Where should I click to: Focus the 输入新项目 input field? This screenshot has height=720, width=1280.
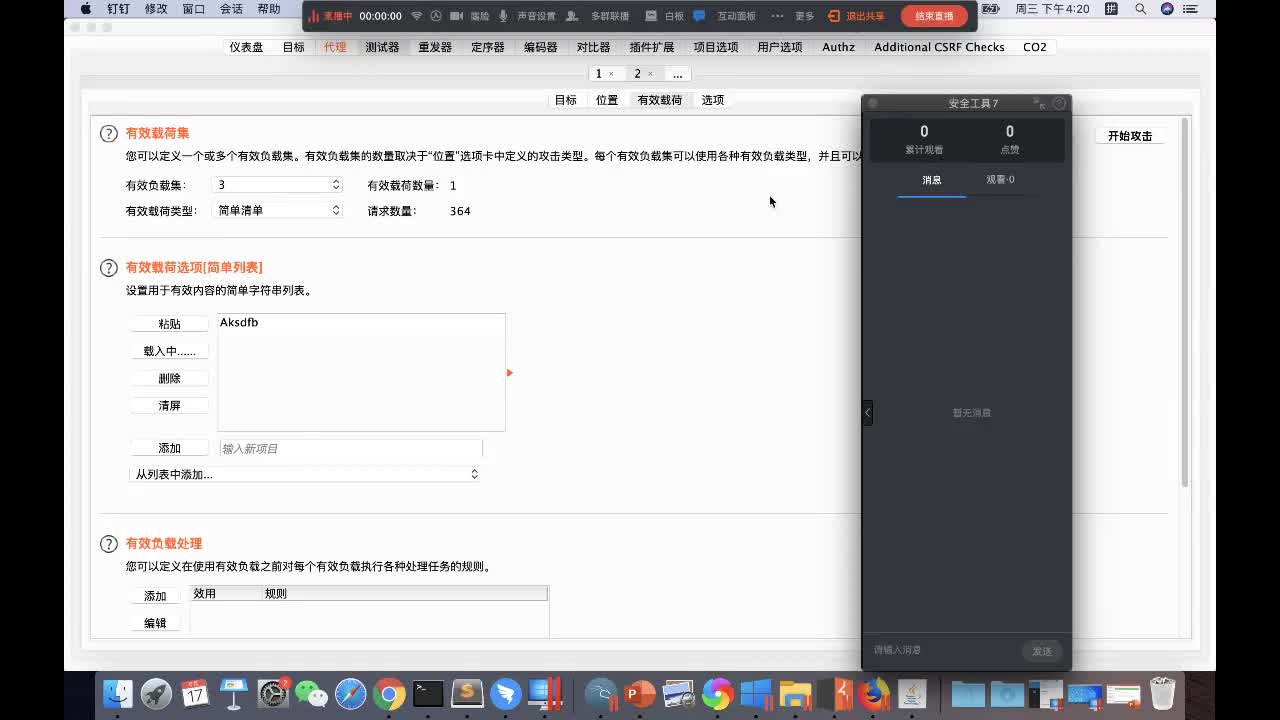(350, 448)
